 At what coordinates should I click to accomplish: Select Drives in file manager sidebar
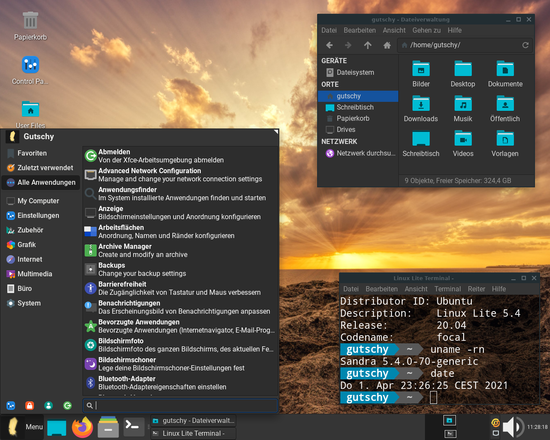point(358,130)
